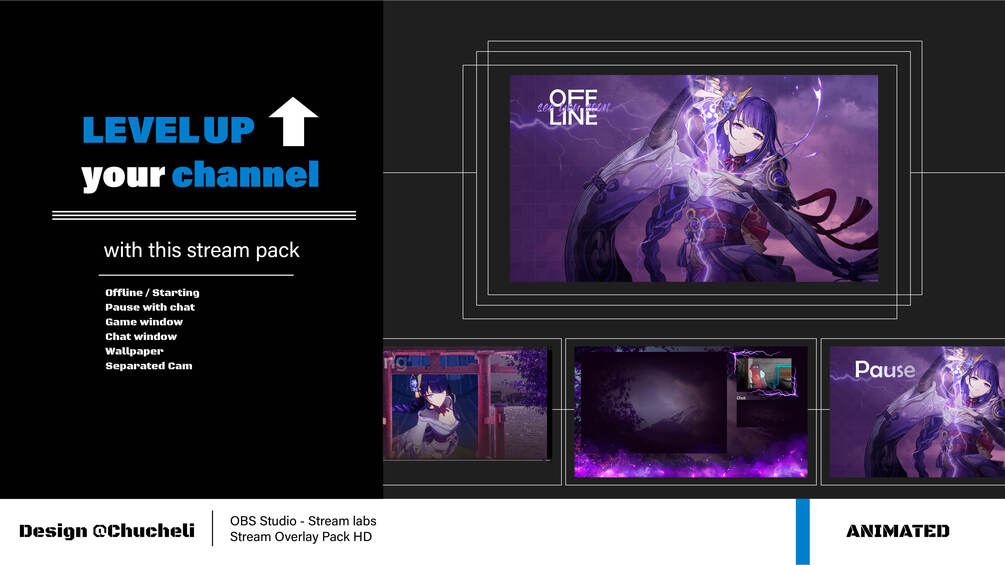Select the "Chat window" list item
Image resolution: width=1005 pixels, height=565 pixels.
[141, 337]
